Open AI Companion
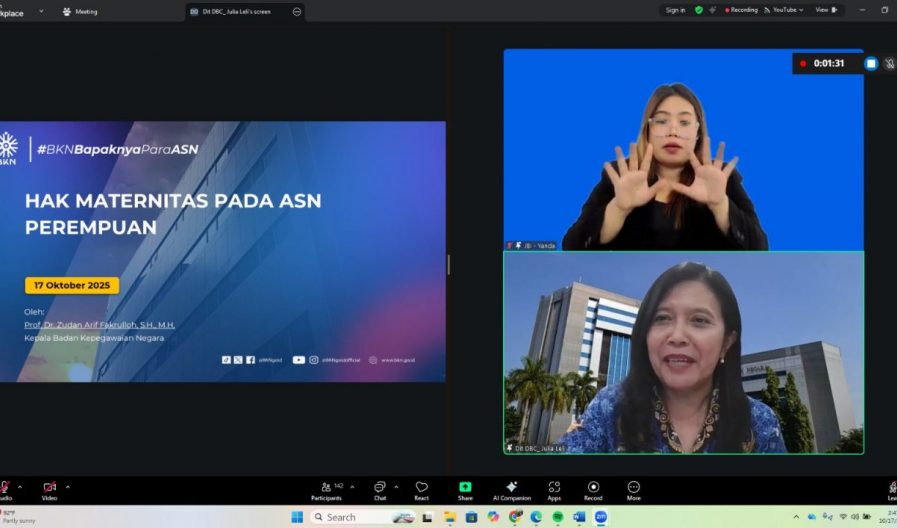897x528 pixels. click(511, 488)
